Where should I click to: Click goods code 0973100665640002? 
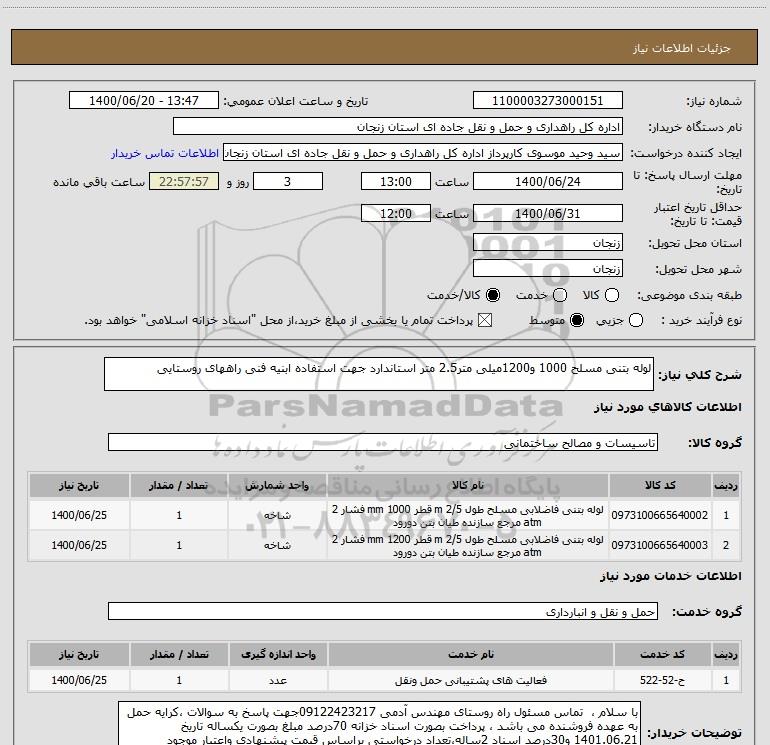tap(660, 515)
